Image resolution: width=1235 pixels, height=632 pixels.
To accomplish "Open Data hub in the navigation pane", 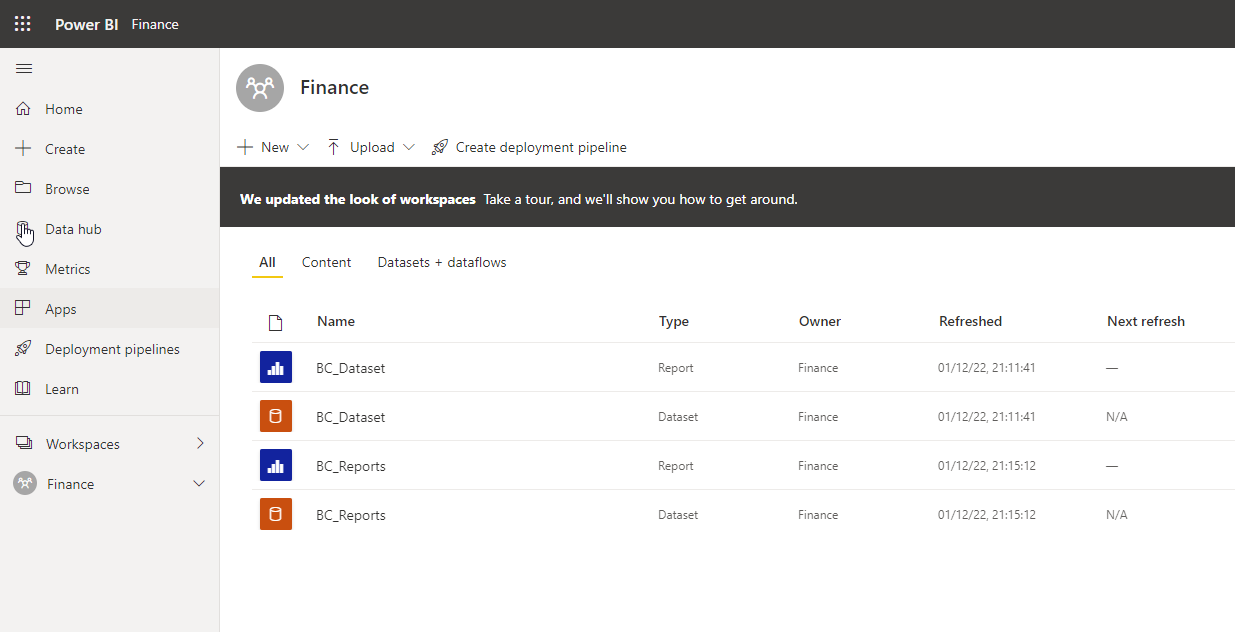I will point(110,229).
